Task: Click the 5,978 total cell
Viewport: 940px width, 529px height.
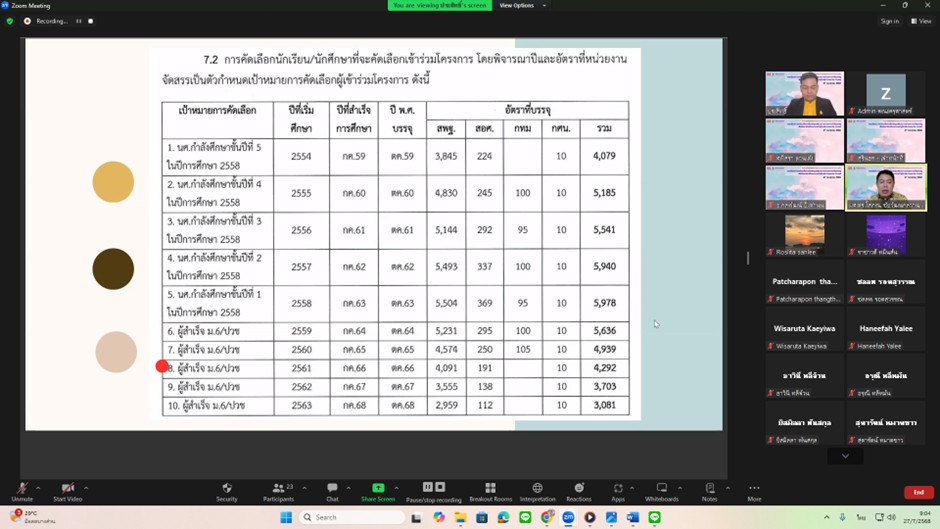Action: [x=604, y=303]
